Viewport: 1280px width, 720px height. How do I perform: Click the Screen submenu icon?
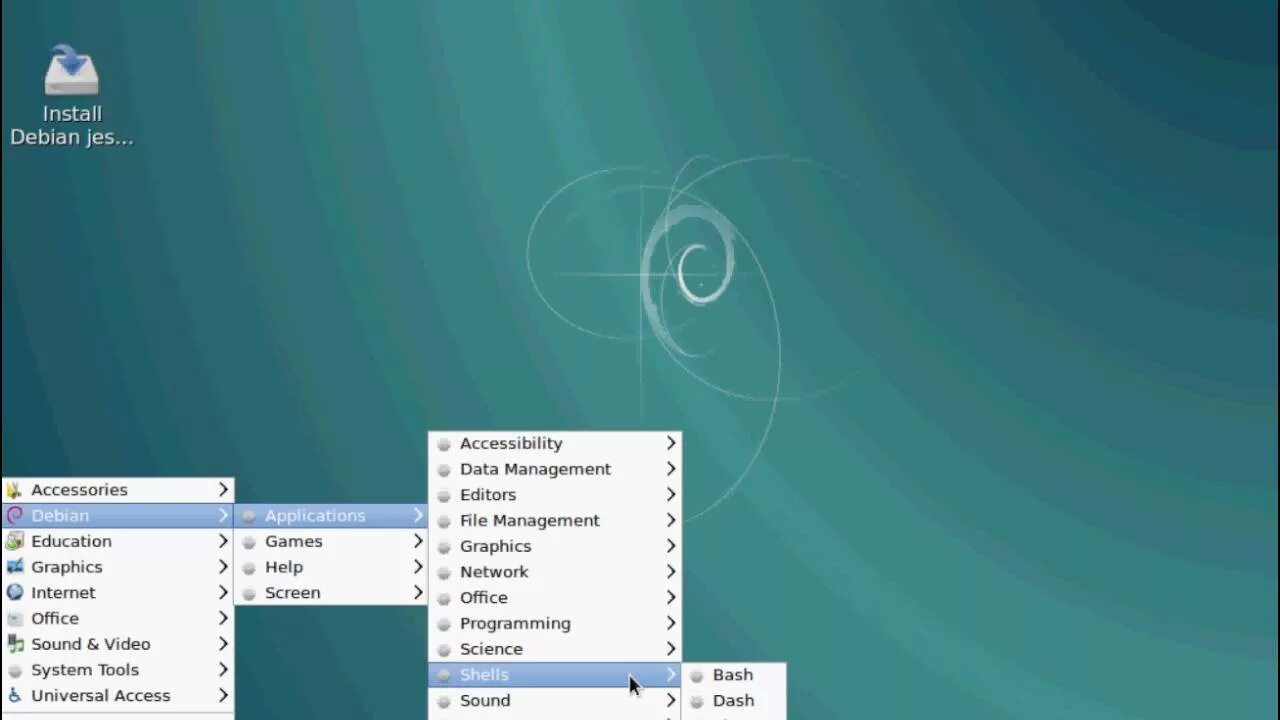click(249, 594)
